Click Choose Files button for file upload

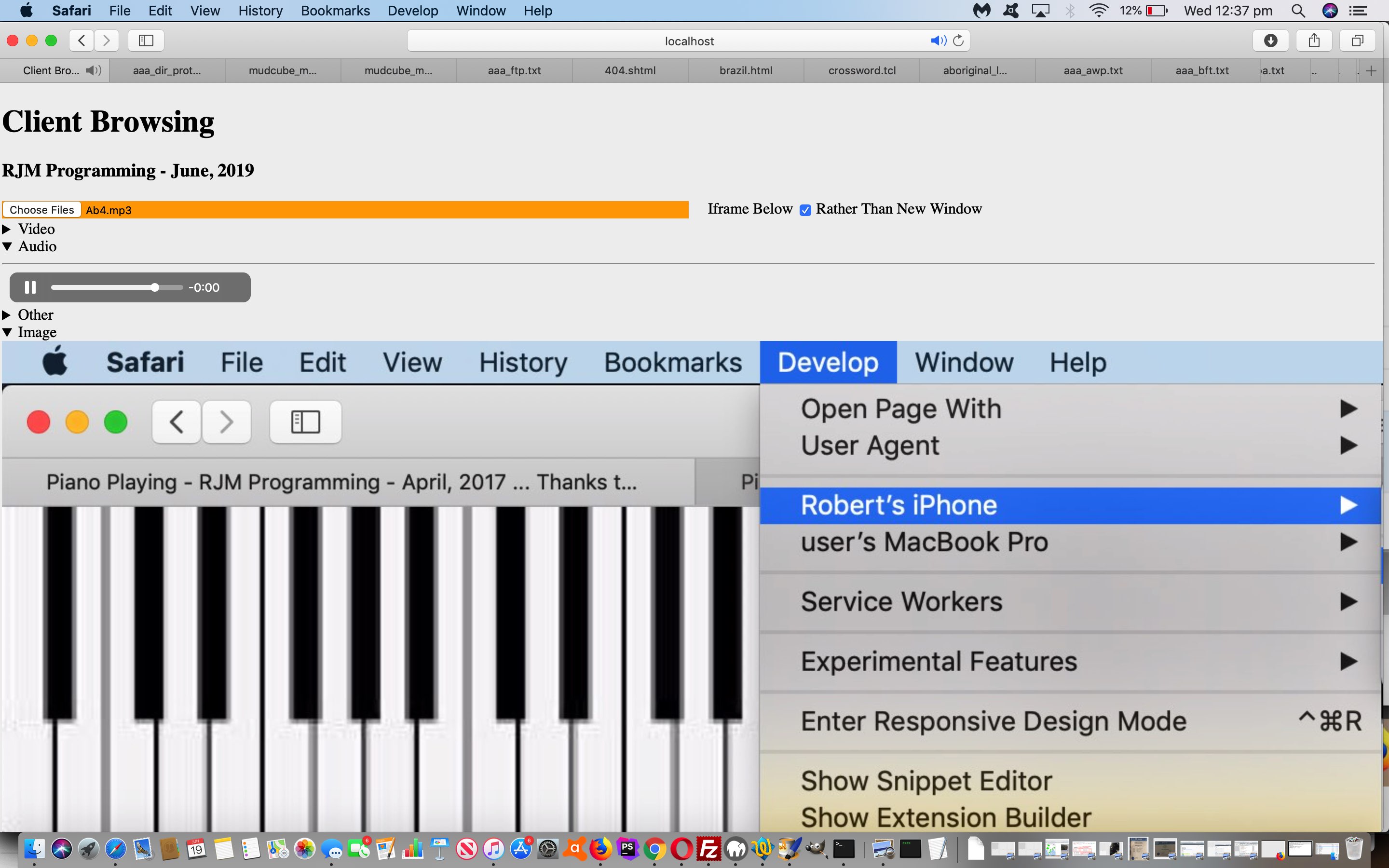pyautogui.click(x=41, y=210)
